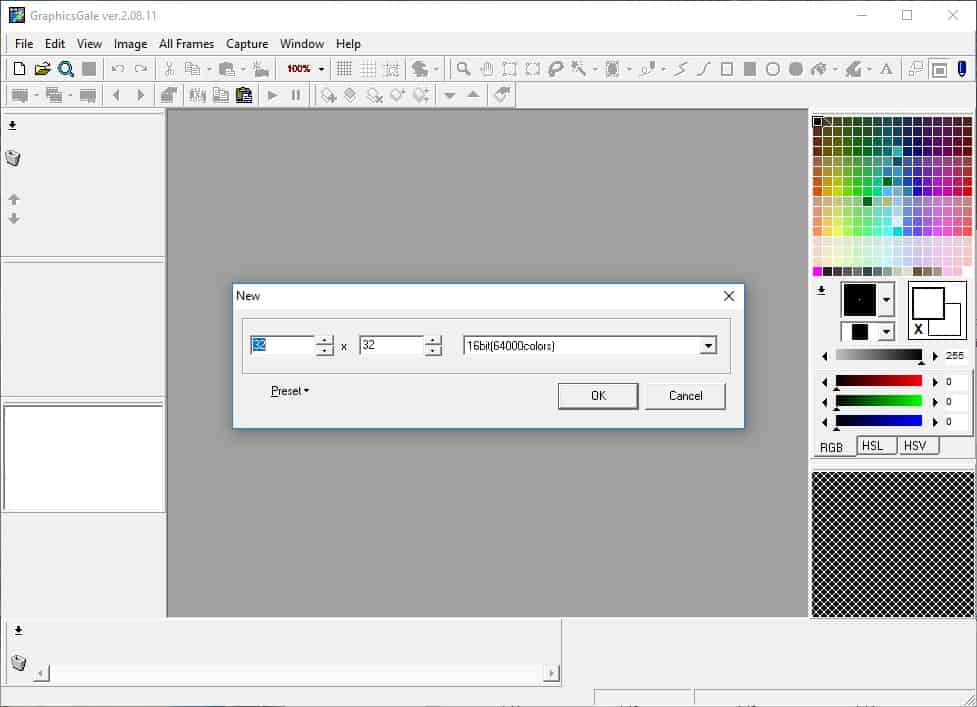
Task: Select the magic wand tool
Action: [579, 69]
